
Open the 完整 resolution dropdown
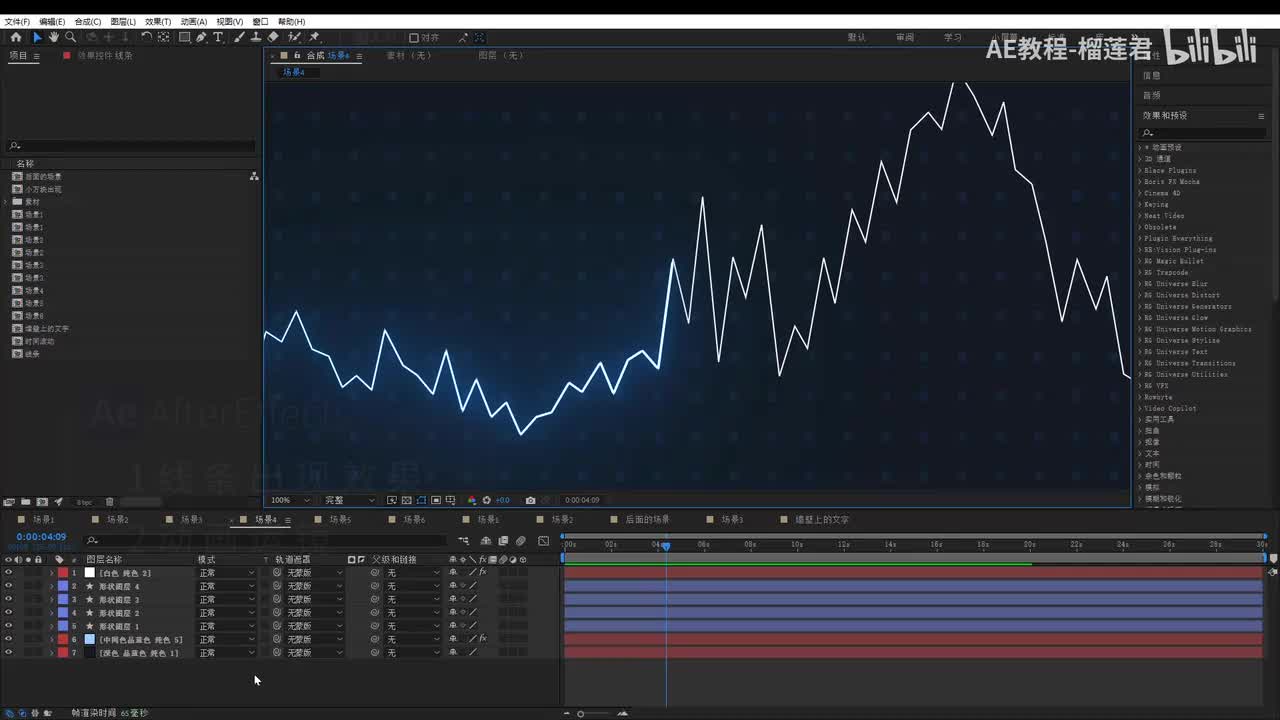click(x=349, y=500)
